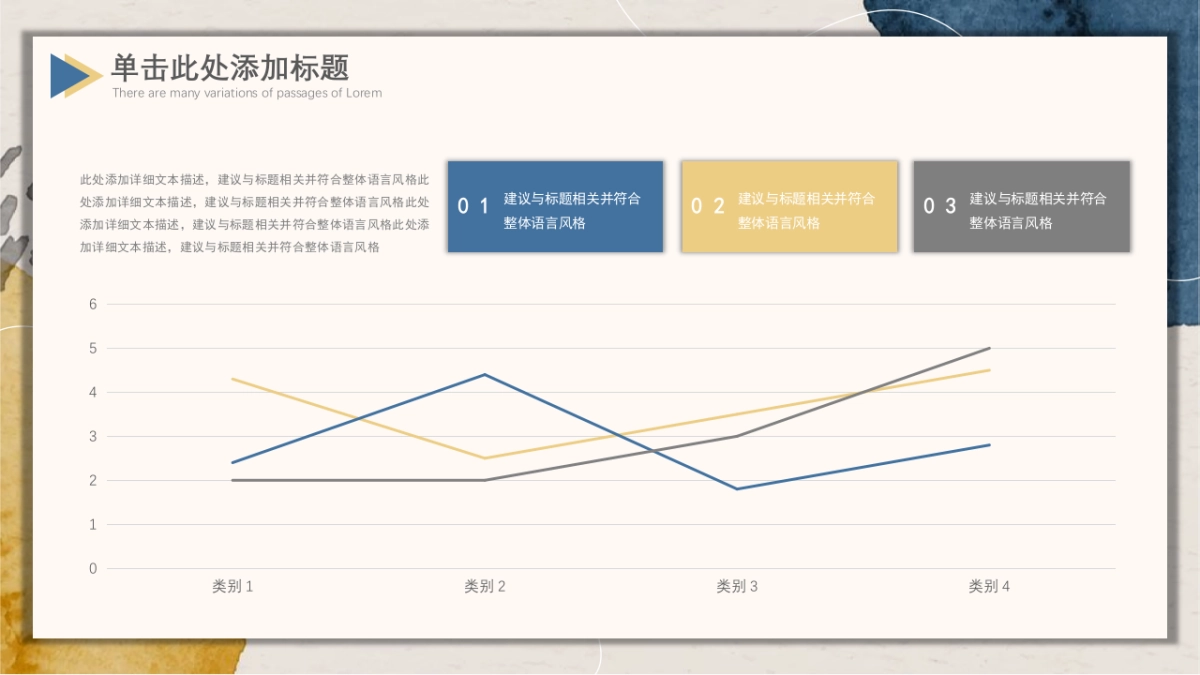This screenshot has height=675, width=1200.
Task: Click the English subtitle under the title
Action: pyautogui.click(x=248, y=92)
